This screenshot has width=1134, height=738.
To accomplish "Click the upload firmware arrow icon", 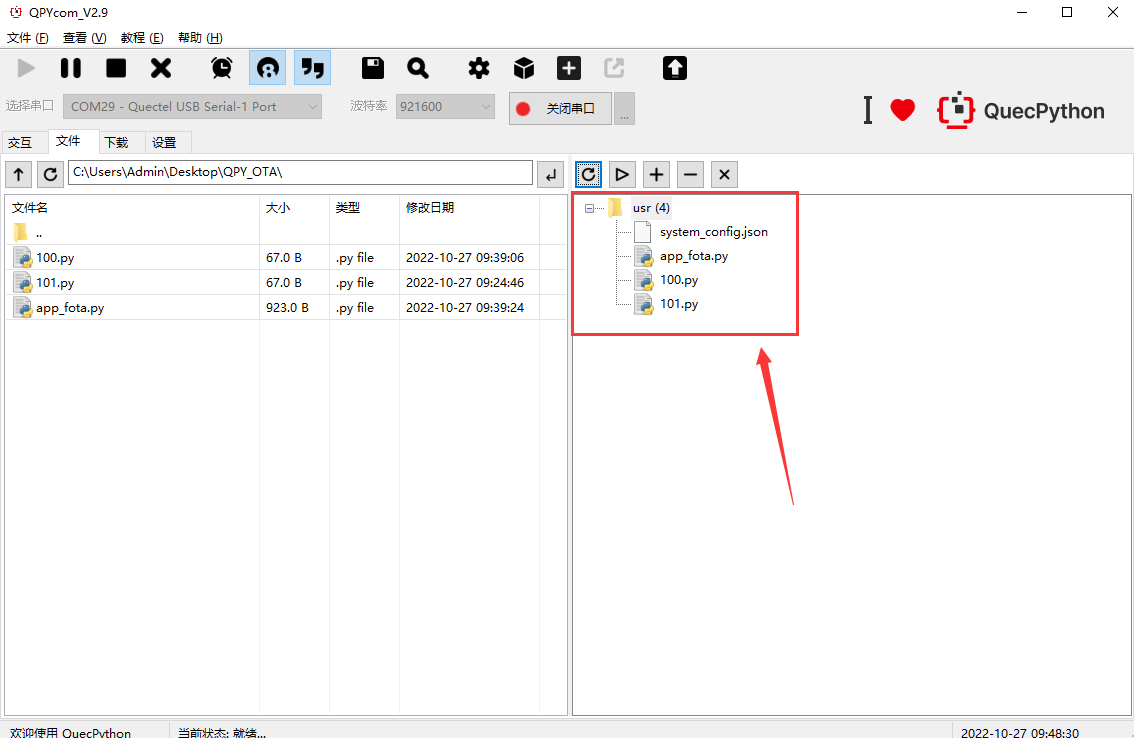I will (673, 67).
